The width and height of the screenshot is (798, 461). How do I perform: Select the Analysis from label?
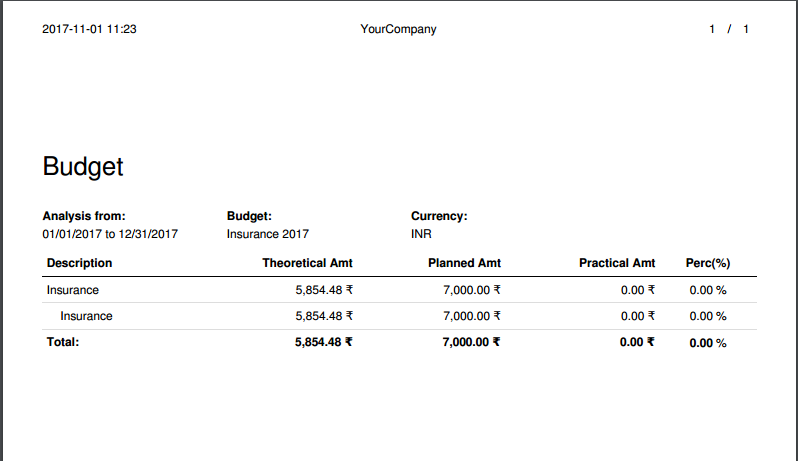pyautogui.click(x=84, y=216)
